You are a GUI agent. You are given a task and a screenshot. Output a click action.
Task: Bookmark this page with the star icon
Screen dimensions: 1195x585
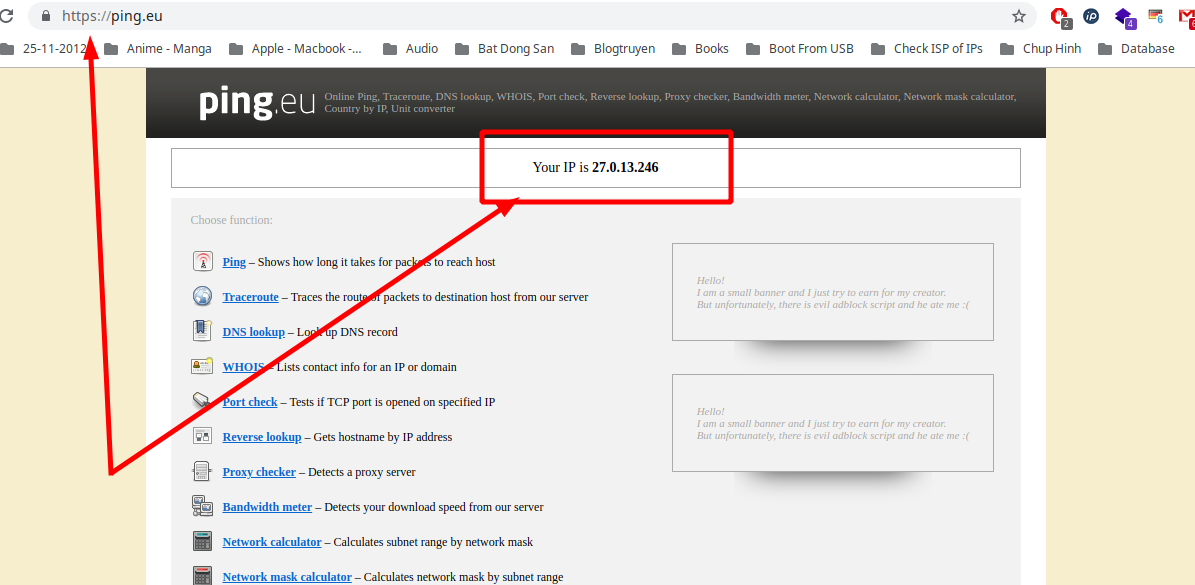point(1018,16)
